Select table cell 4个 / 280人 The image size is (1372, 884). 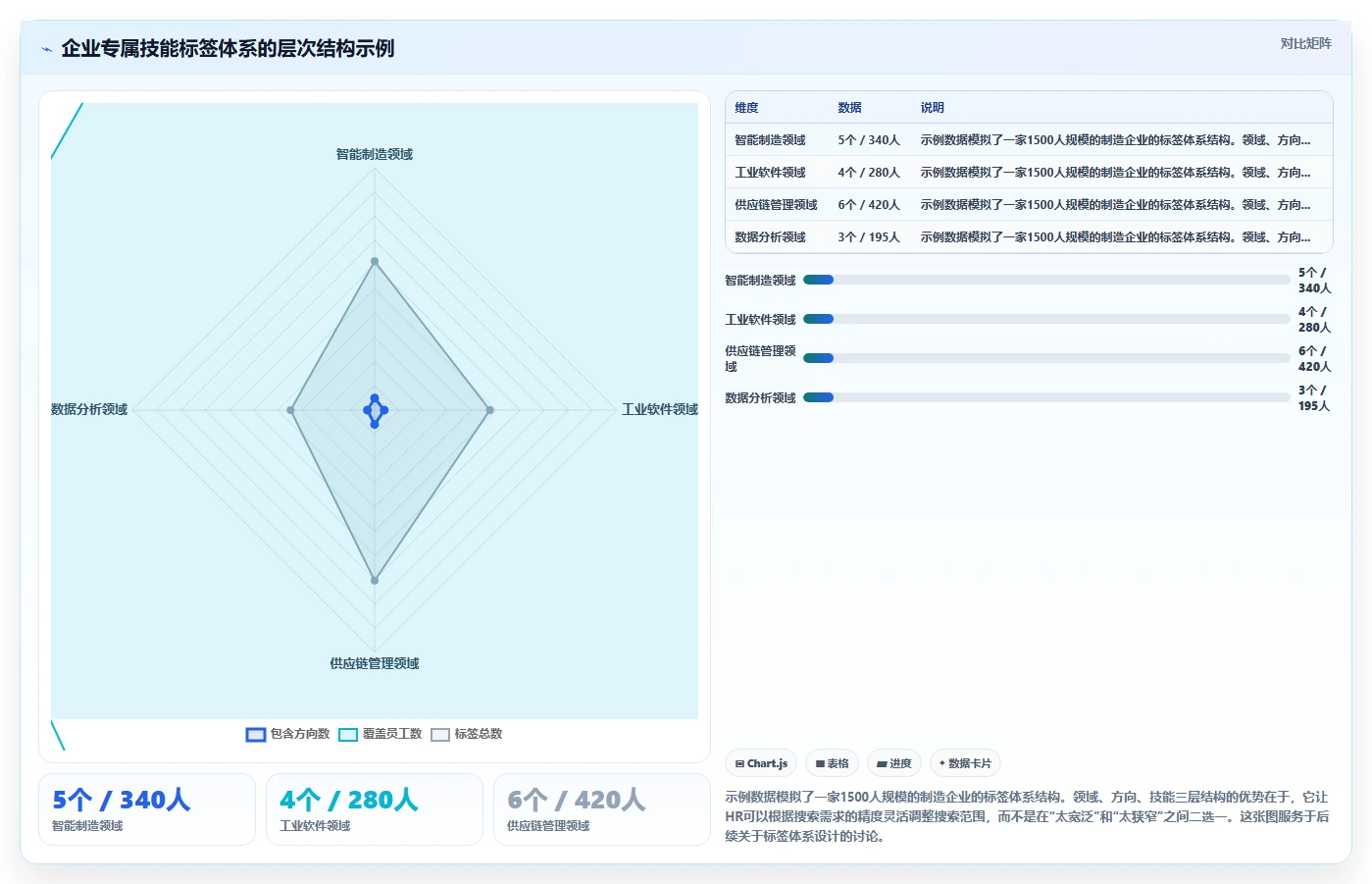[869, 173]
